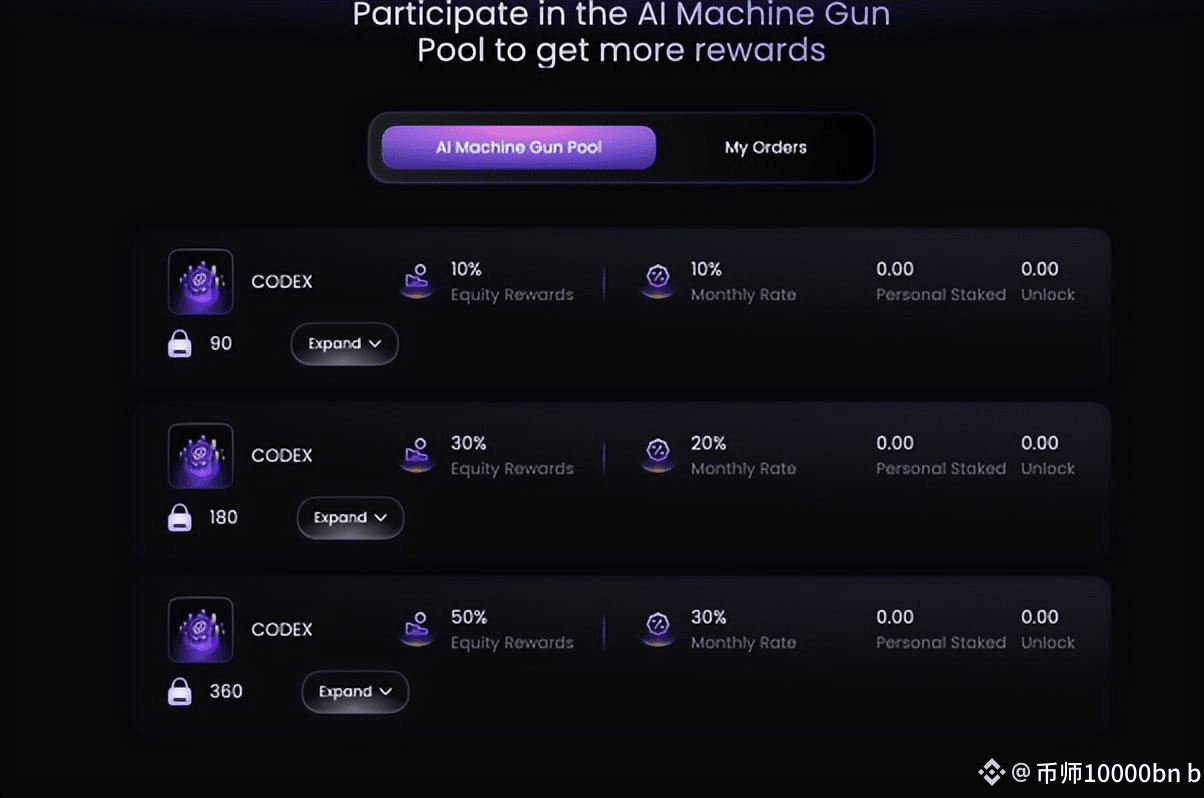1204x798 pixels.
Task: Click the 50% Equity Rewards icon
Action: 417,629
